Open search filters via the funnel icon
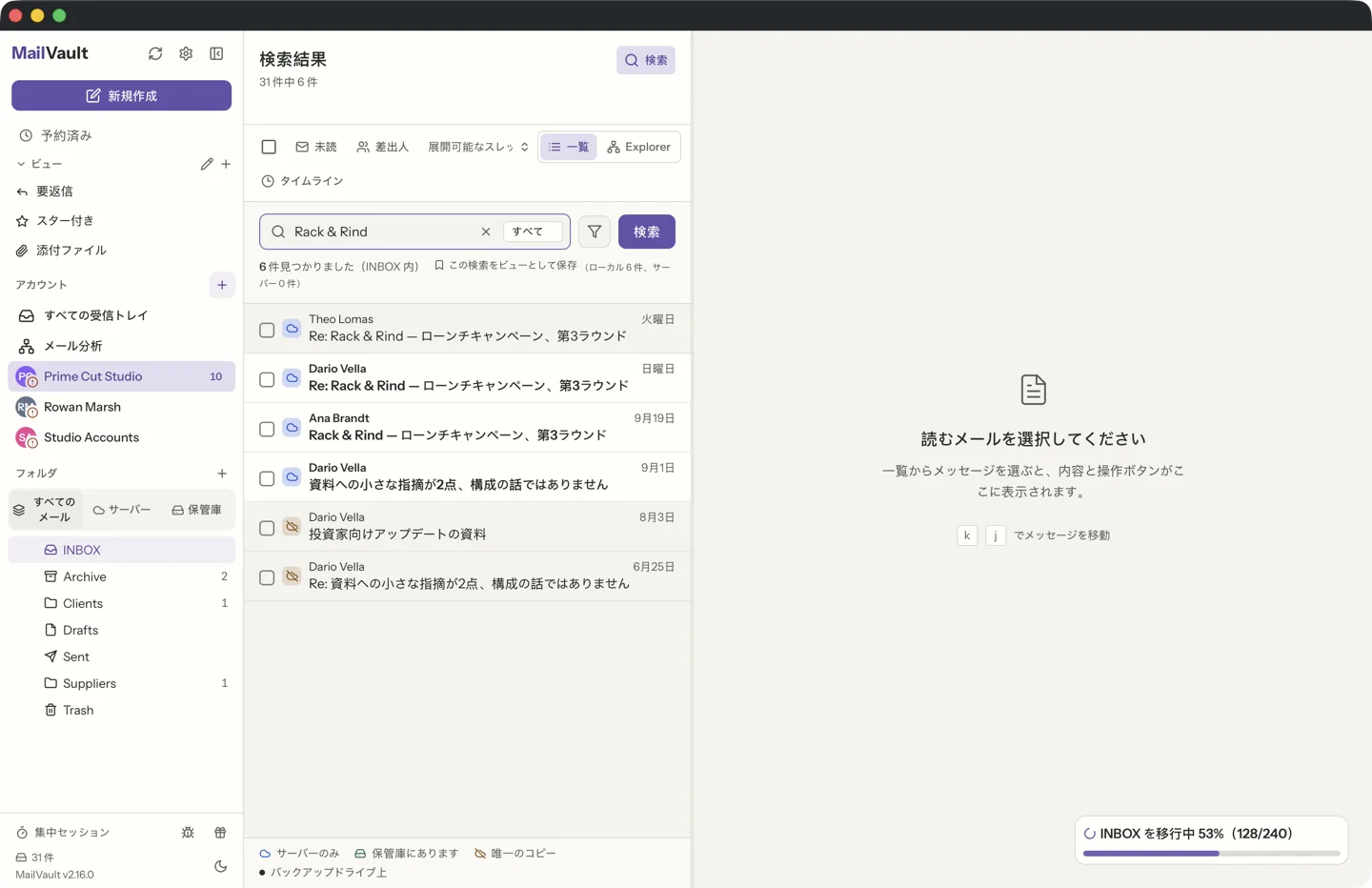Screen dimensions: 1372x888 pyautogui.click(x=595, y=232)
